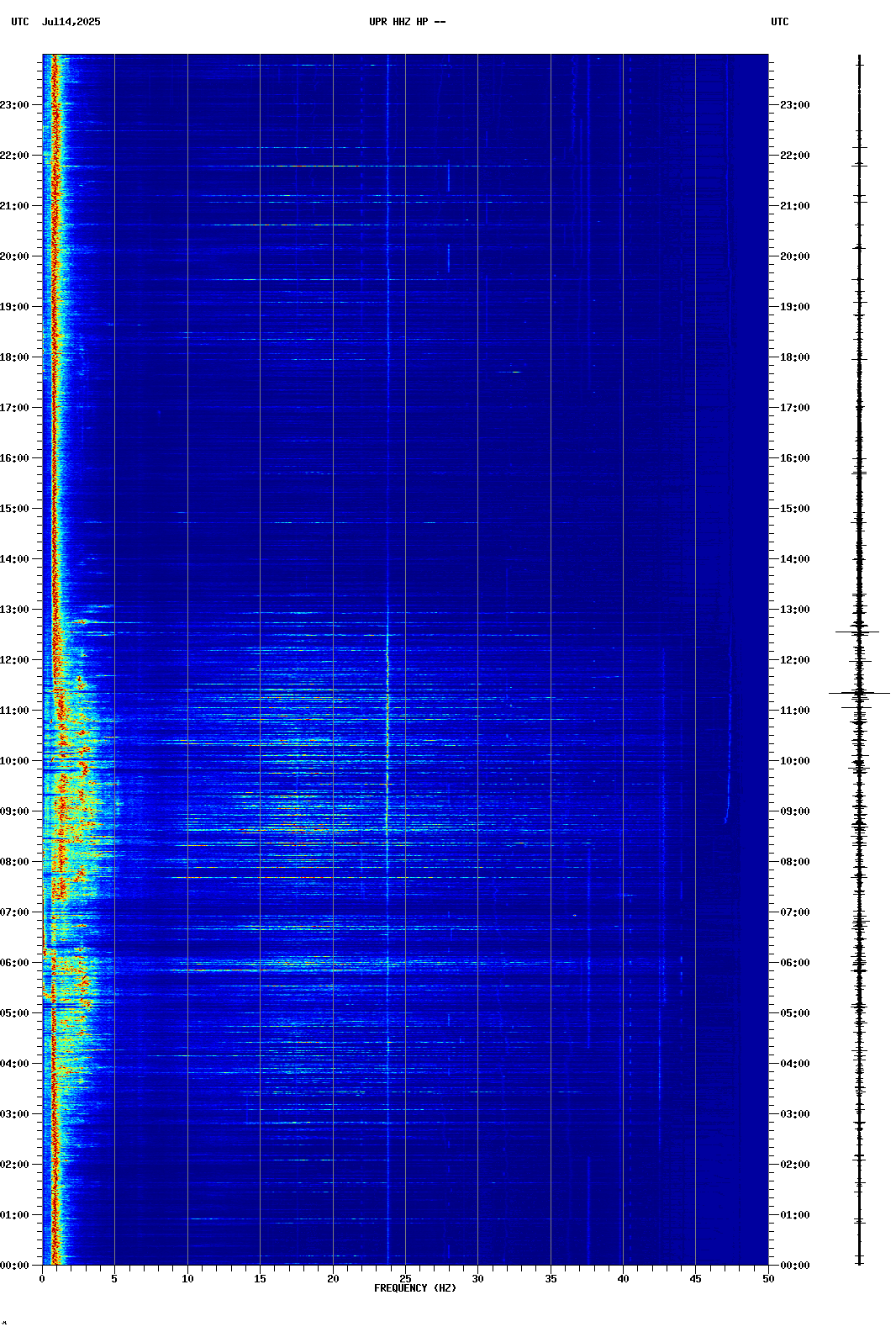Click 06:00 on the right time axis
Image resolution: width=896 pixels, height=1332 pixels.
795,963
